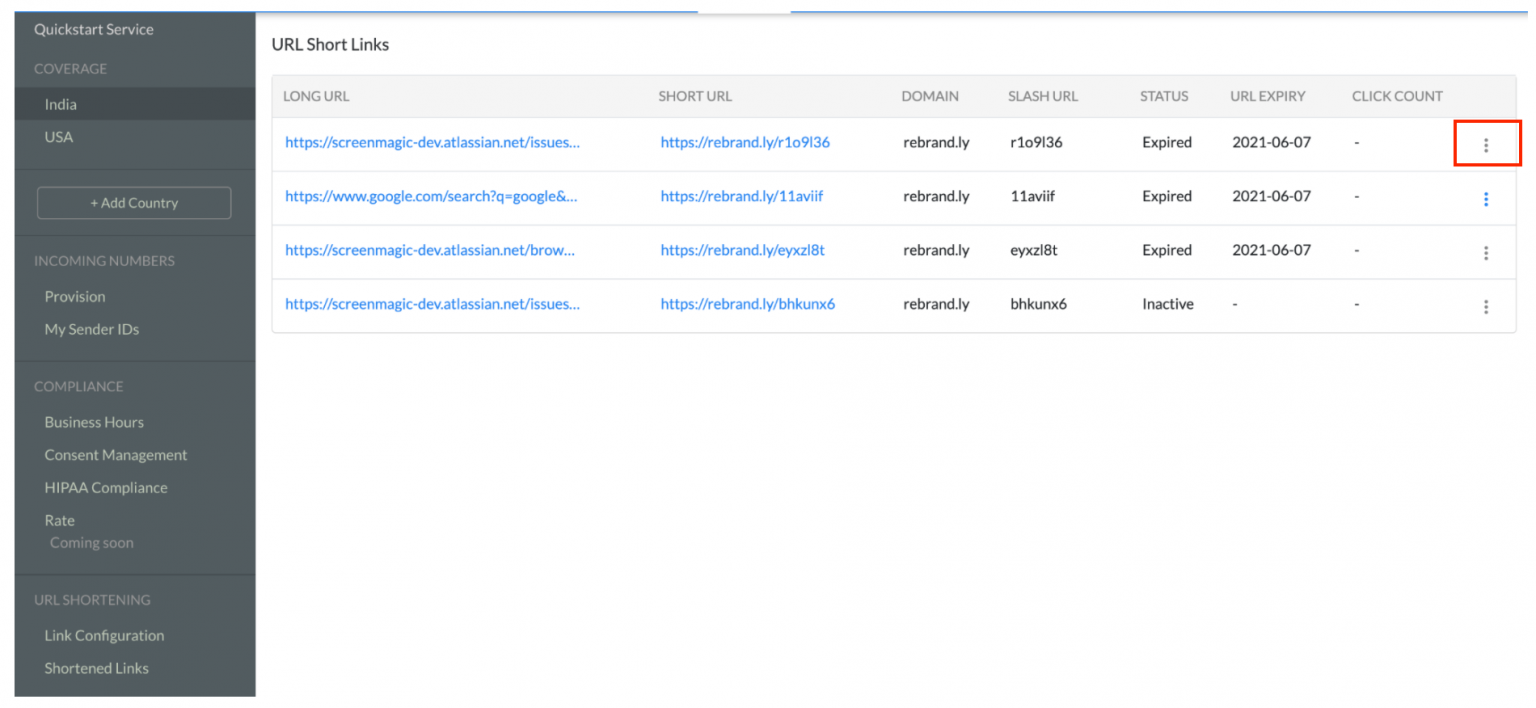
Task: Open the Google search long URL
Action: point(431,196)
